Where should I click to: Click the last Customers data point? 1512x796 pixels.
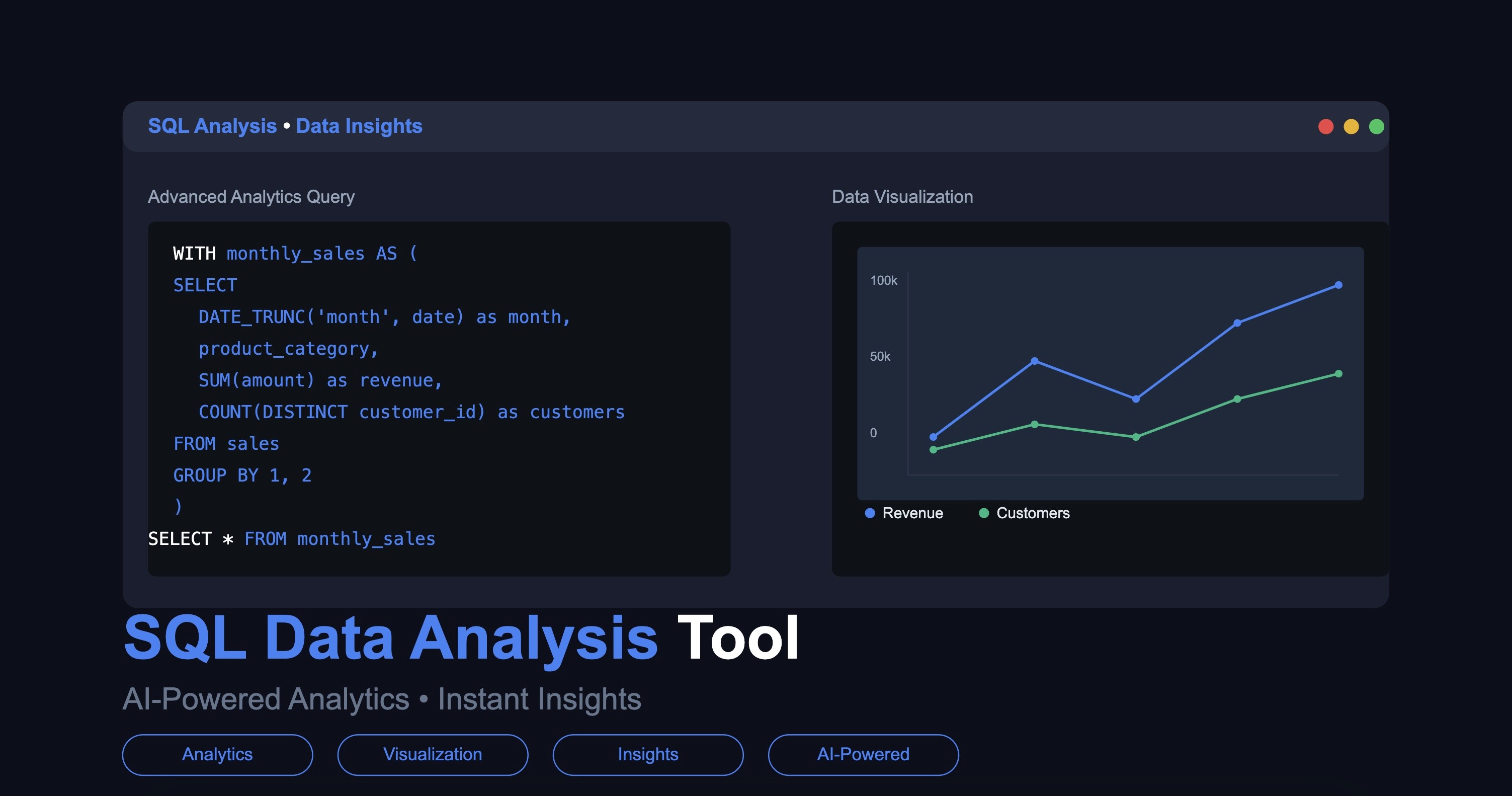tap(1338, 374)
